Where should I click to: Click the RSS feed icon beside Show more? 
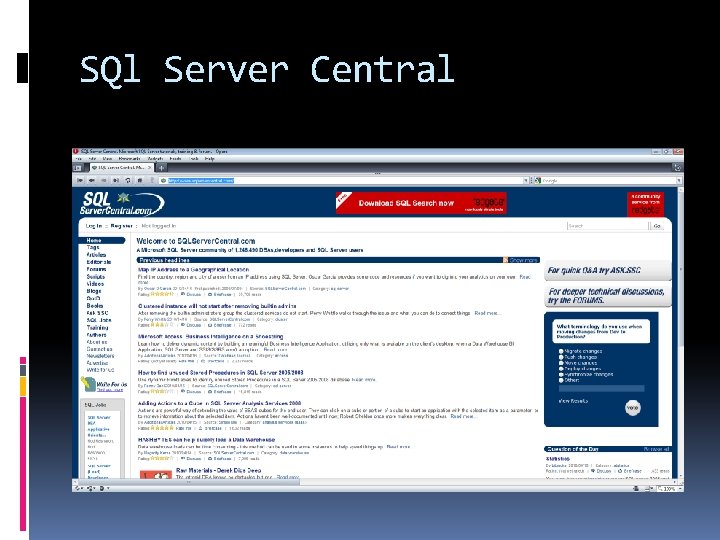click(x=506, y=260)
